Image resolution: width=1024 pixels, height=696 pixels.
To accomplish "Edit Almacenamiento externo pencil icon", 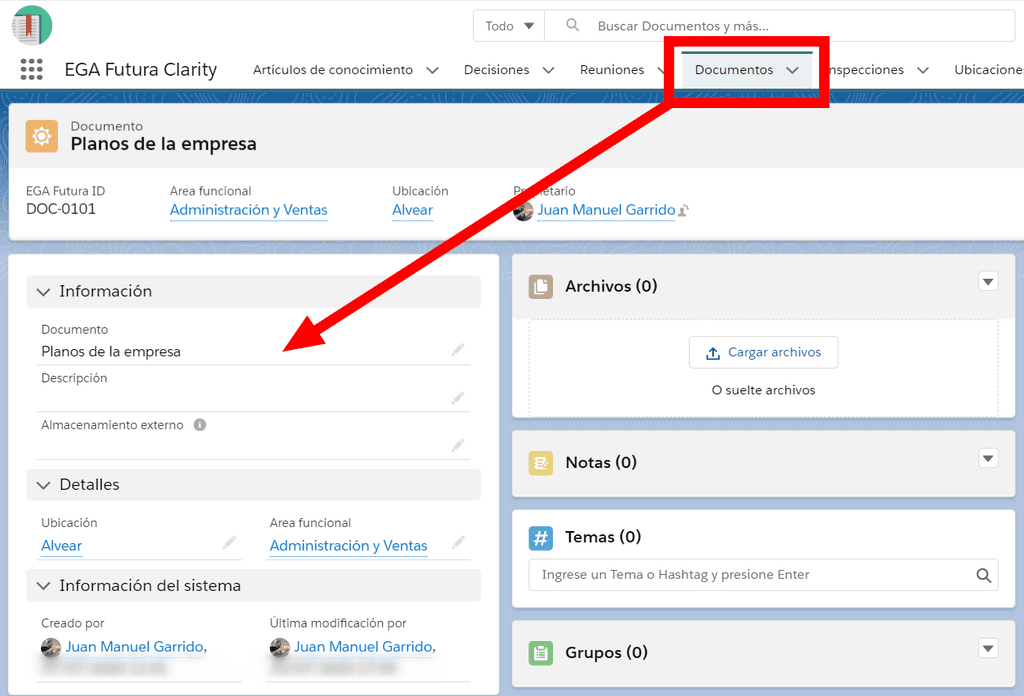I will click(458, 445).
